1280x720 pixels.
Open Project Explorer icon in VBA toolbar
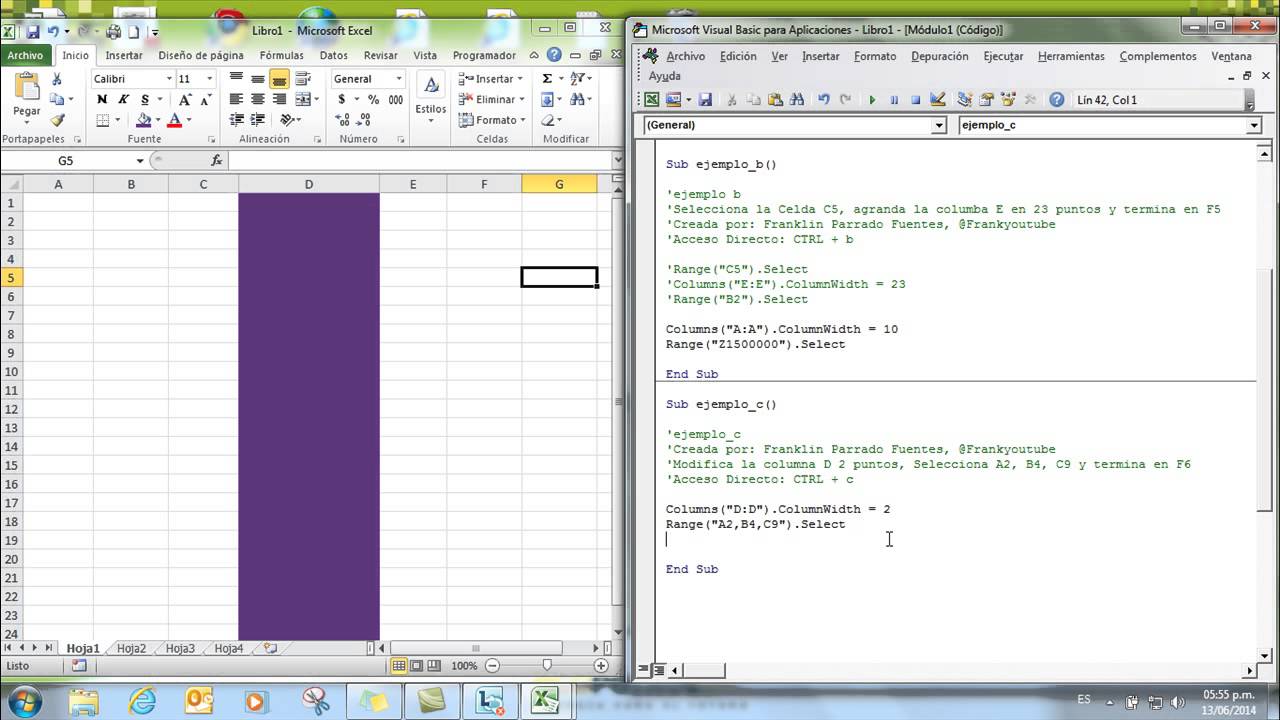[964, 100]
